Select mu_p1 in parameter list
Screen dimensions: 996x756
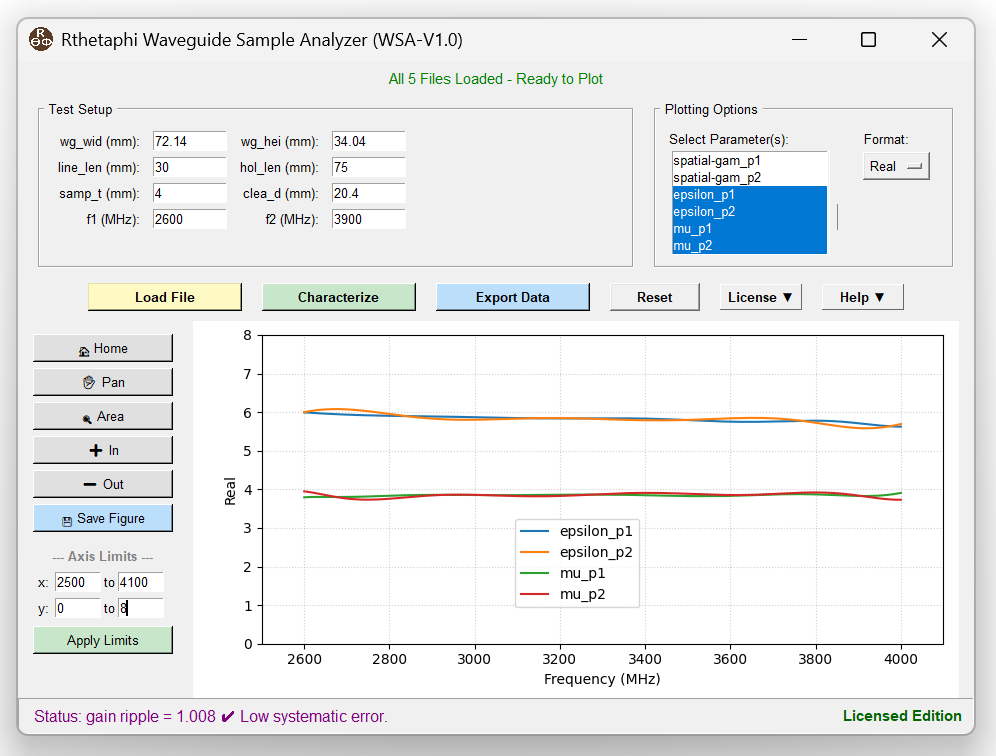click(750, 229)
